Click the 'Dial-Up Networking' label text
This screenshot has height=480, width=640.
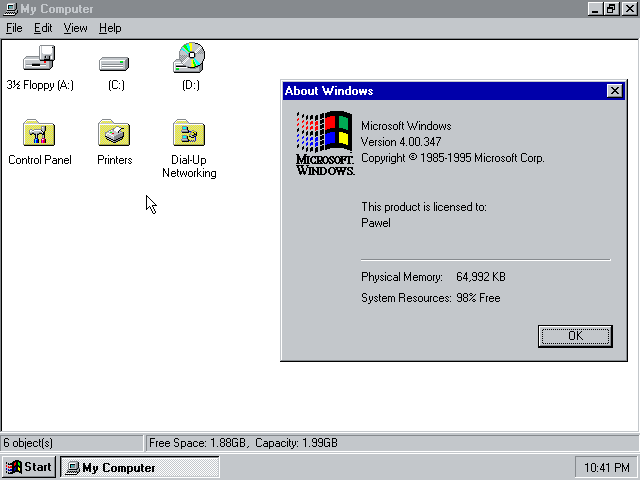click(x=189, y=166)
